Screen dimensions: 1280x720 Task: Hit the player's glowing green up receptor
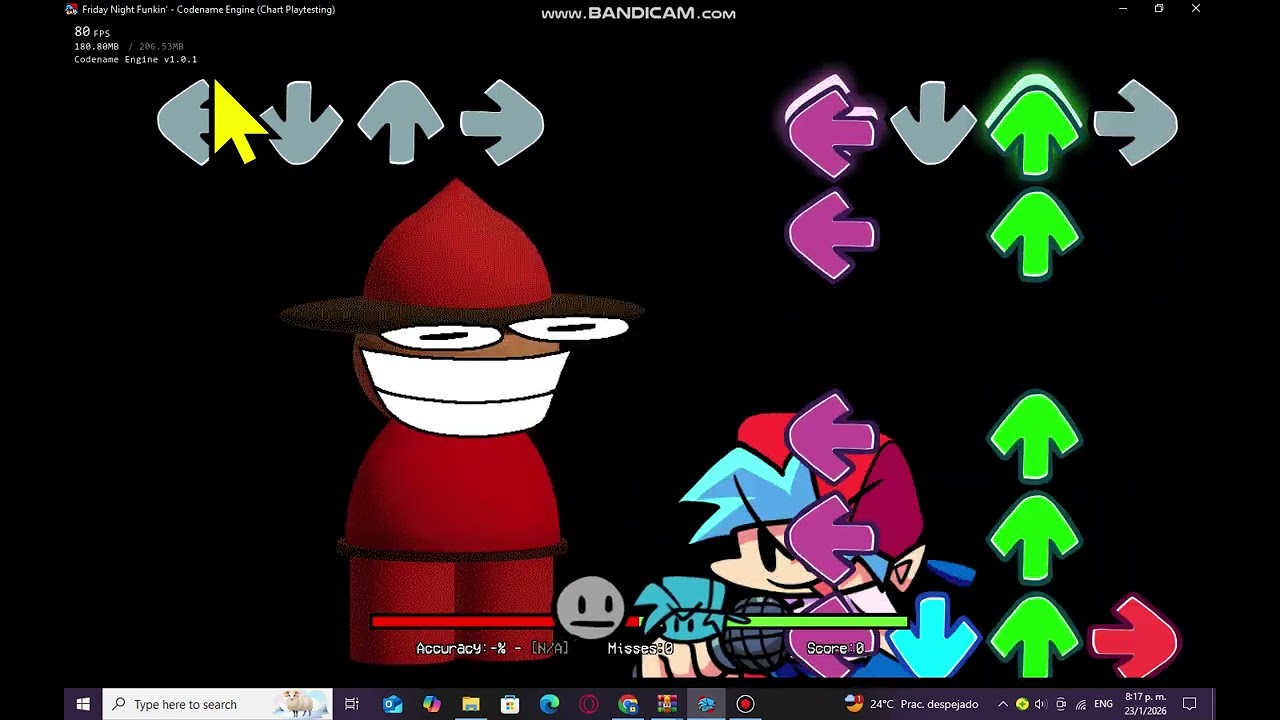click(x=1035, y=125)
